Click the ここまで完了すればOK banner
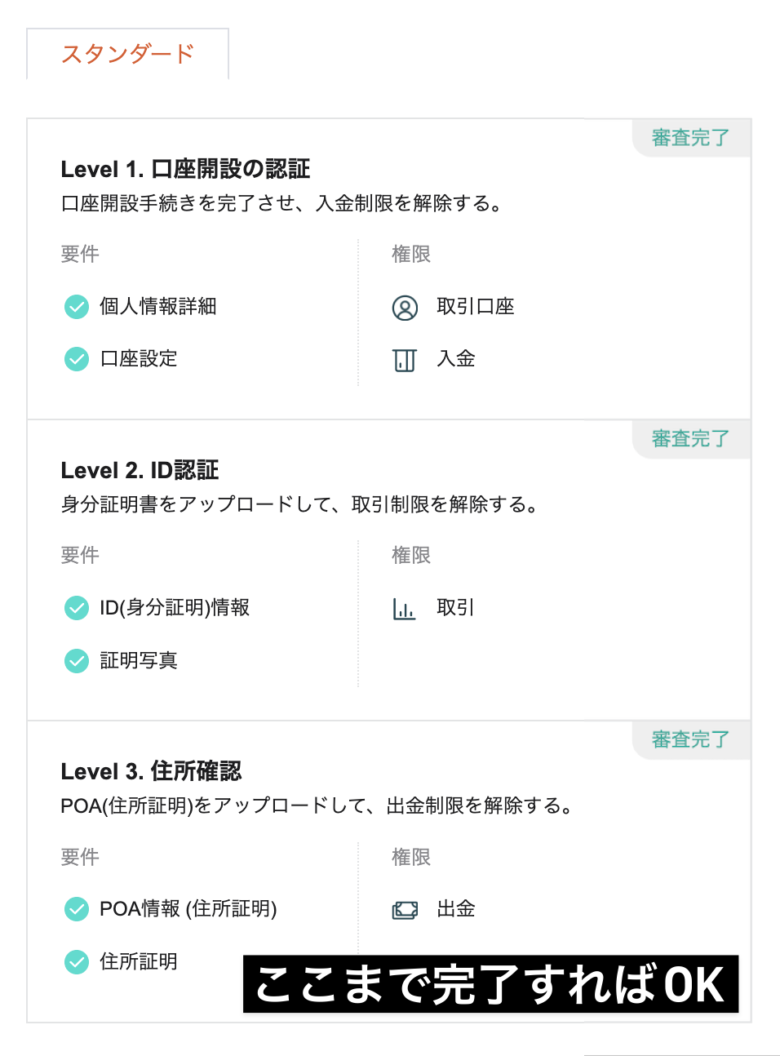780x1056 pixels. coord(490,984)
